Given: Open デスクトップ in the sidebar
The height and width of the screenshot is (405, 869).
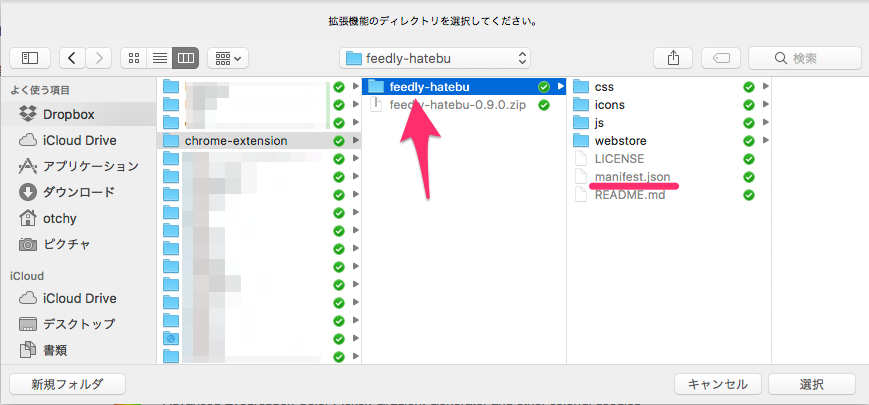Looking at the screenshot, I should pos(78,324).
